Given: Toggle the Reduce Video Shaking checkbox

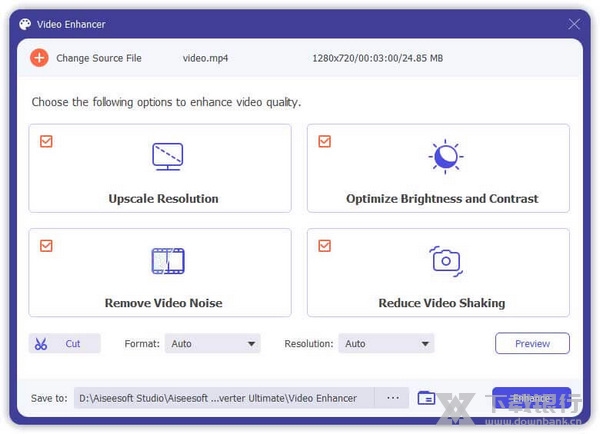Looking at the screenshot, I should [324, 245].
